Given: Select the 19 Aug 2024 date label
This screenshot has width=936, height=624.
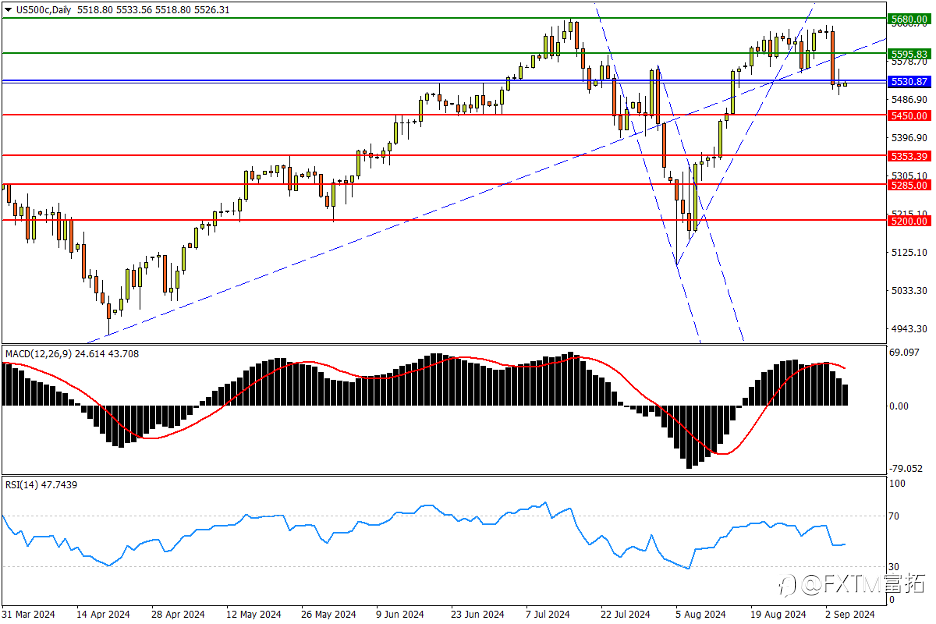Looking at the screenshot, I should pos(778,614).
